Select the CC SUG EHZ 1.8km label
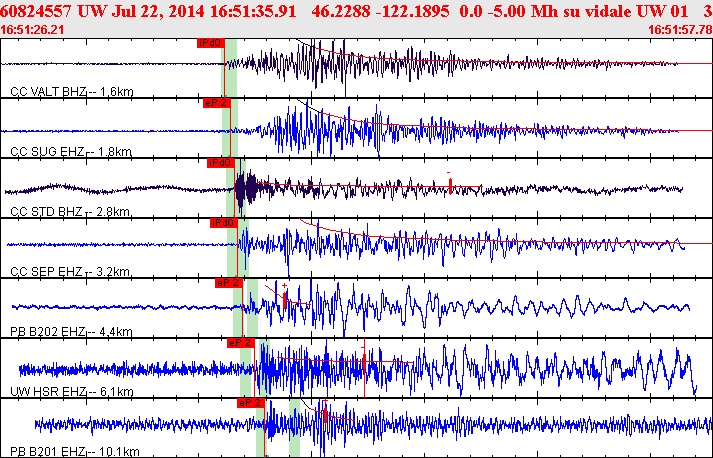The image size is (713, 458). [x=71, y=151]
